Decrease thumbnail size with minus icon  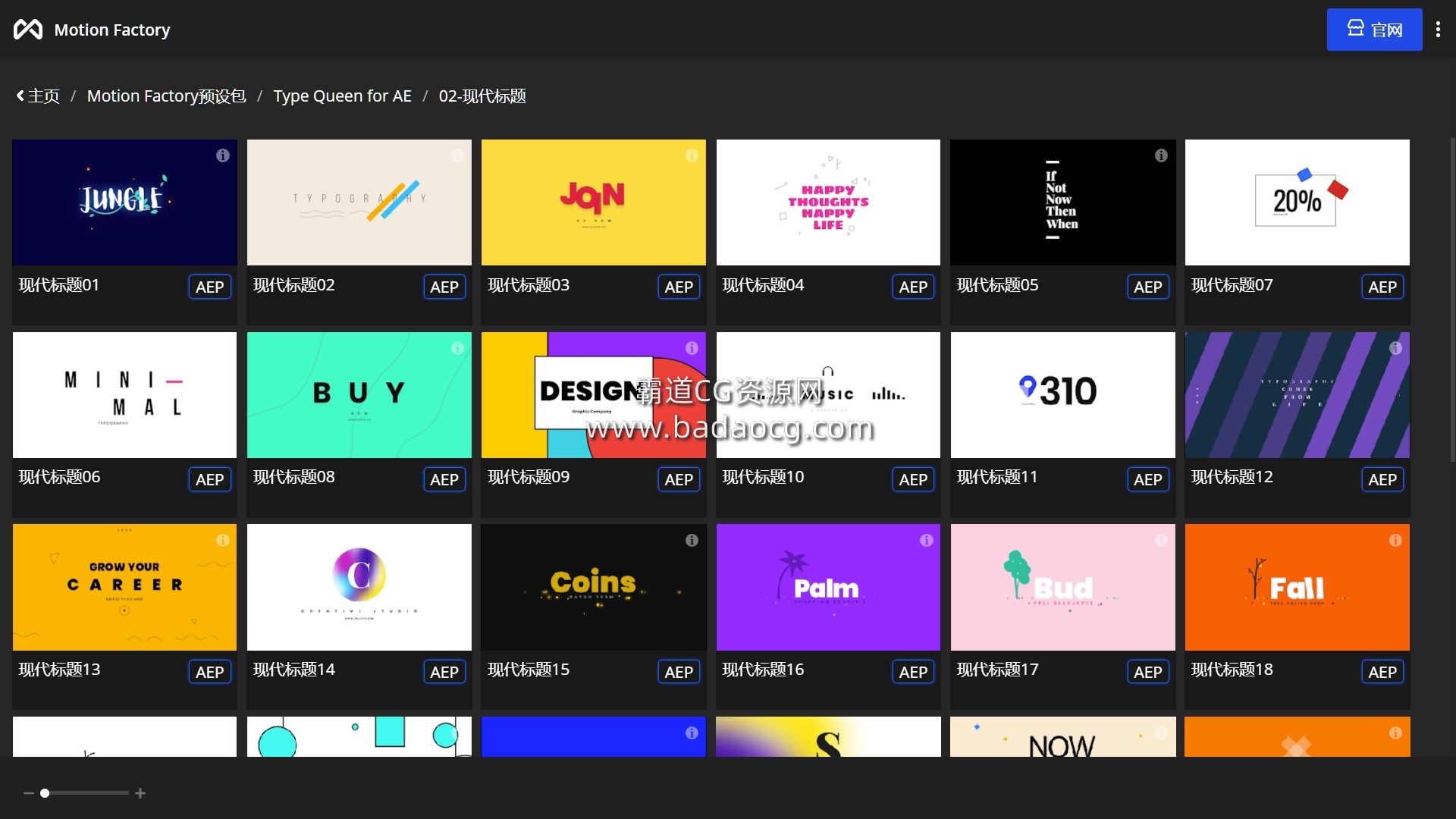pyautogui.click(x=29, y=793)
